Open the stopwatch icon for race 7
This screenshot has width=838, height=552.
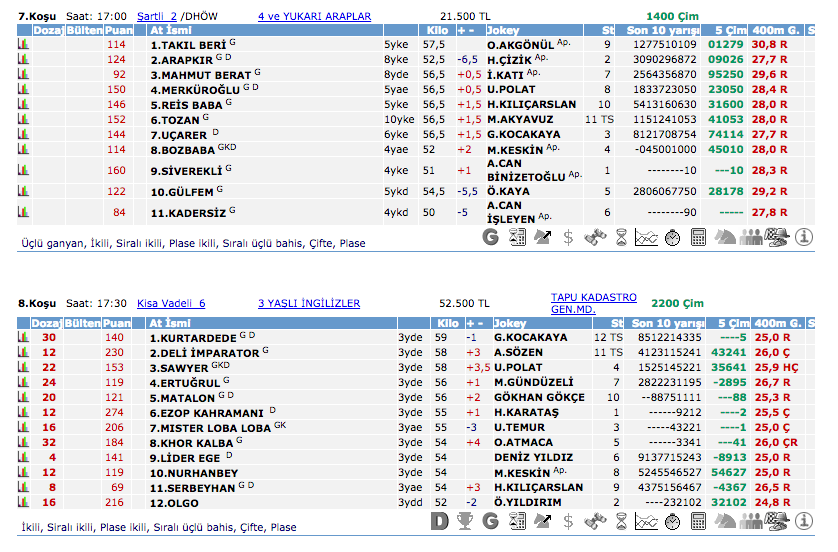click(x=673, y=237)
